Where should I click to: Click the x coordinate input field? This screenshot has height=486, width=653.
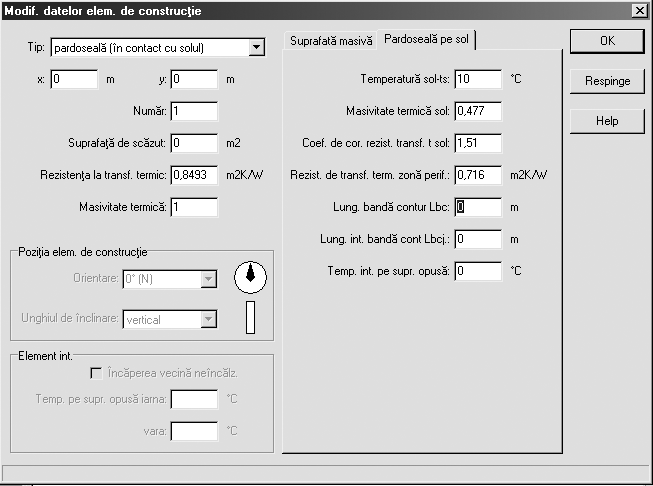pos(74,79)
